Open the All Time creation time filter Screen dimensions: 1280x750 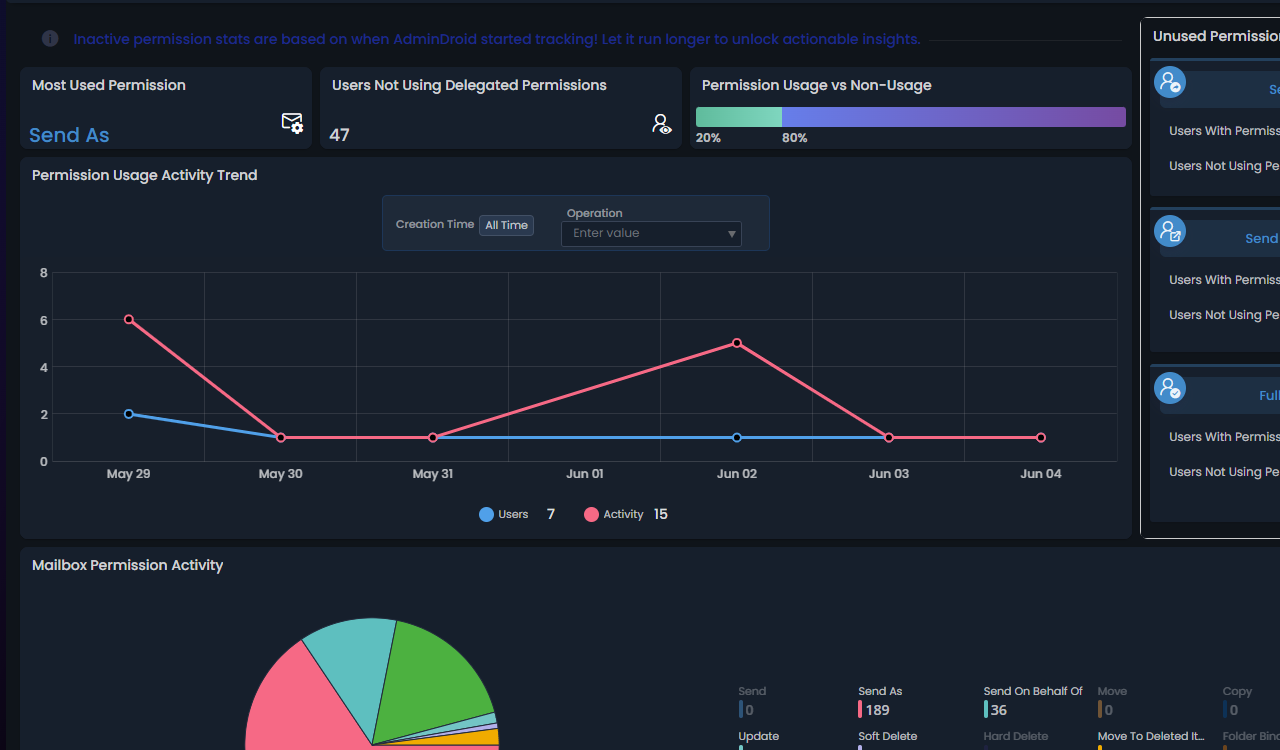point(506,225)
